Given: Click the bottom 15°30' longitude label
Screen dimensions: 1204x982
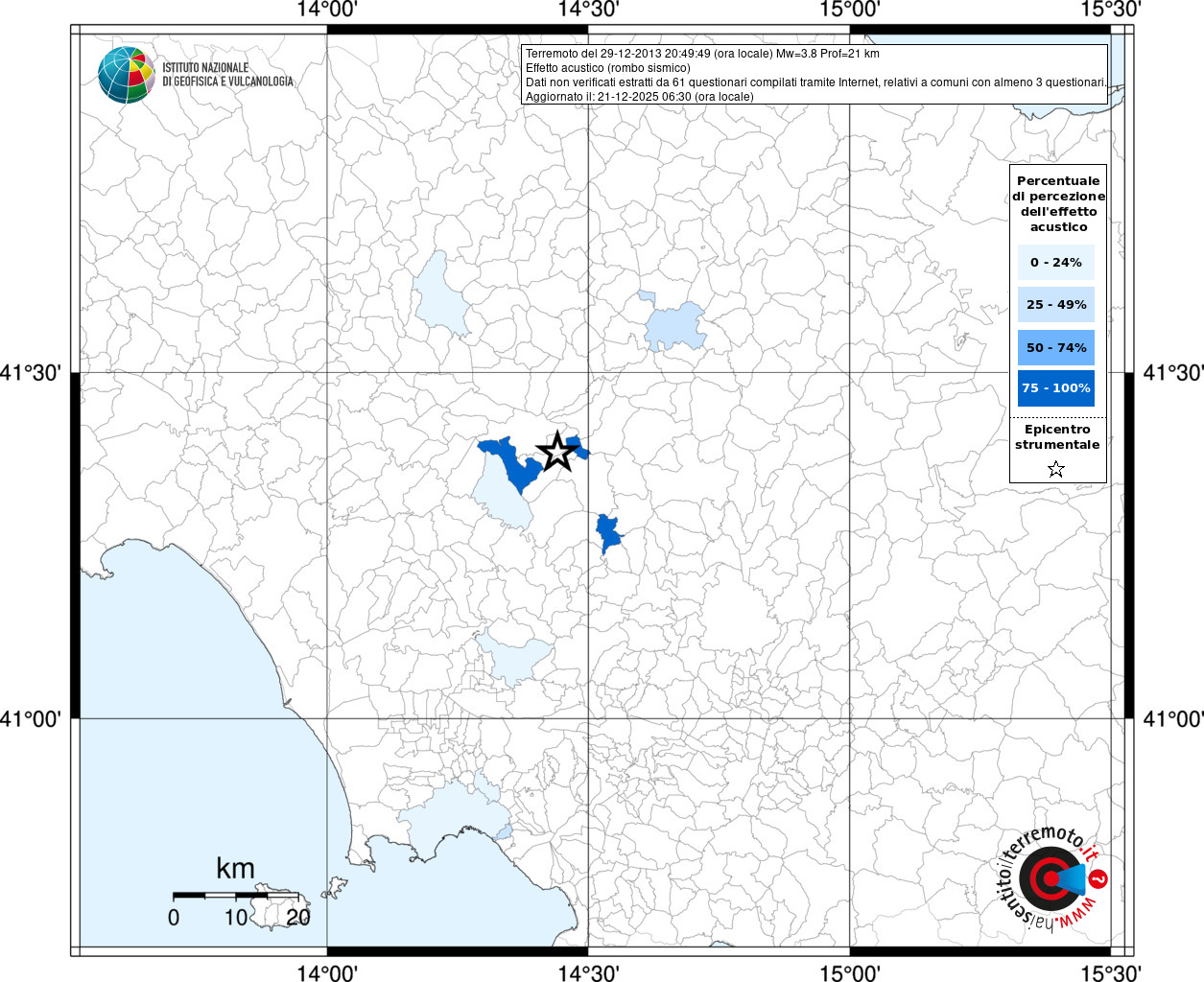Looking at the screenshot, I should 1111,972.
